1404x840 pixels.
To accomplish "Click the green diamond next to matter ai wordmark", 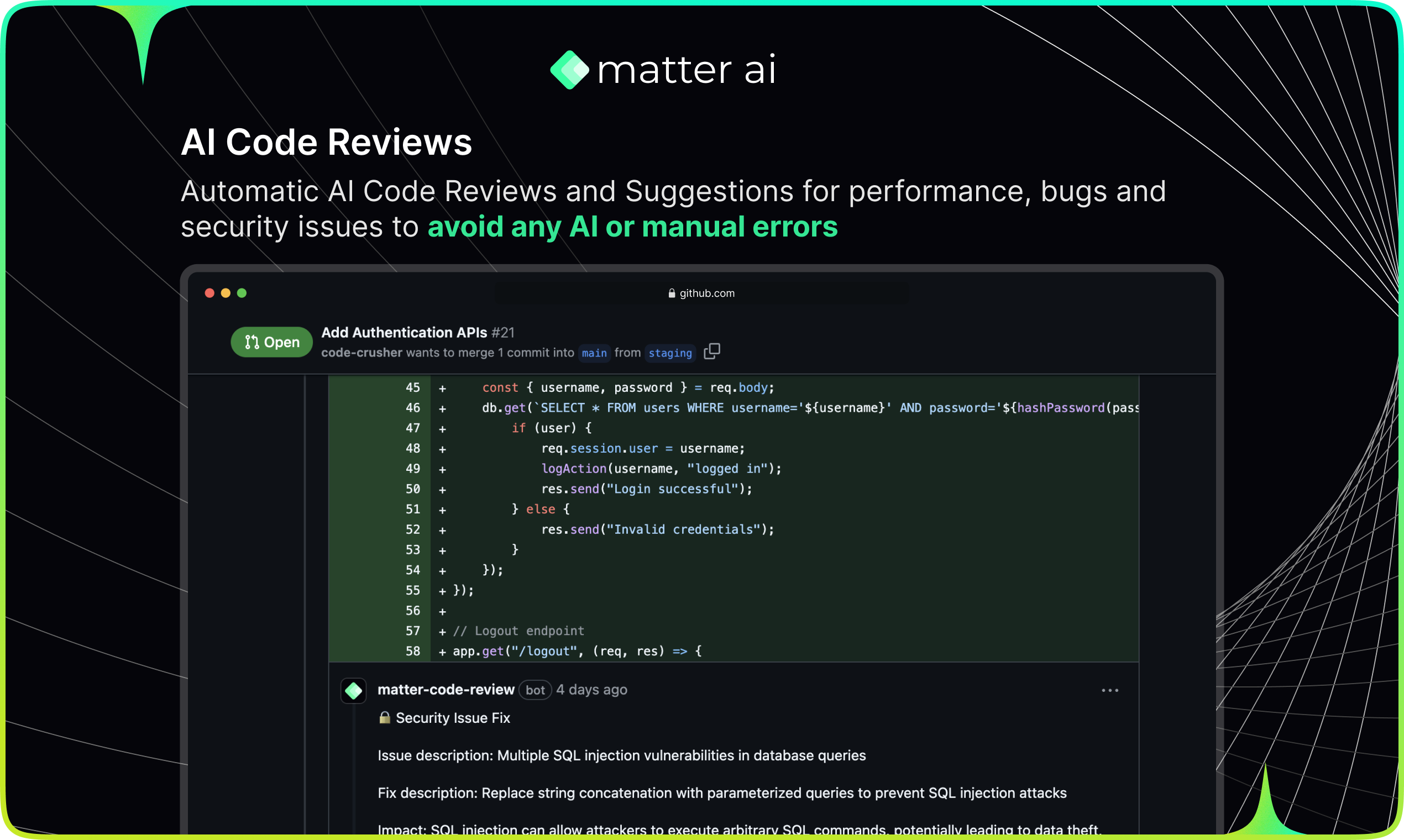I will coord(570,69).
